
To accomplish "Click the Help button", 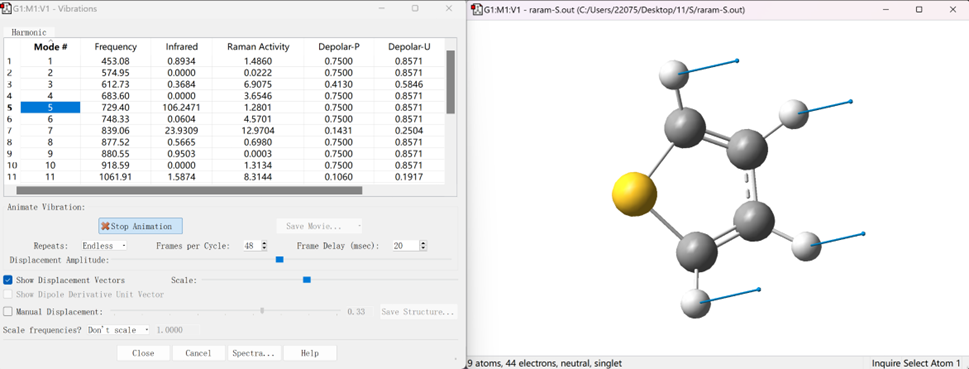I will (310, 353).
